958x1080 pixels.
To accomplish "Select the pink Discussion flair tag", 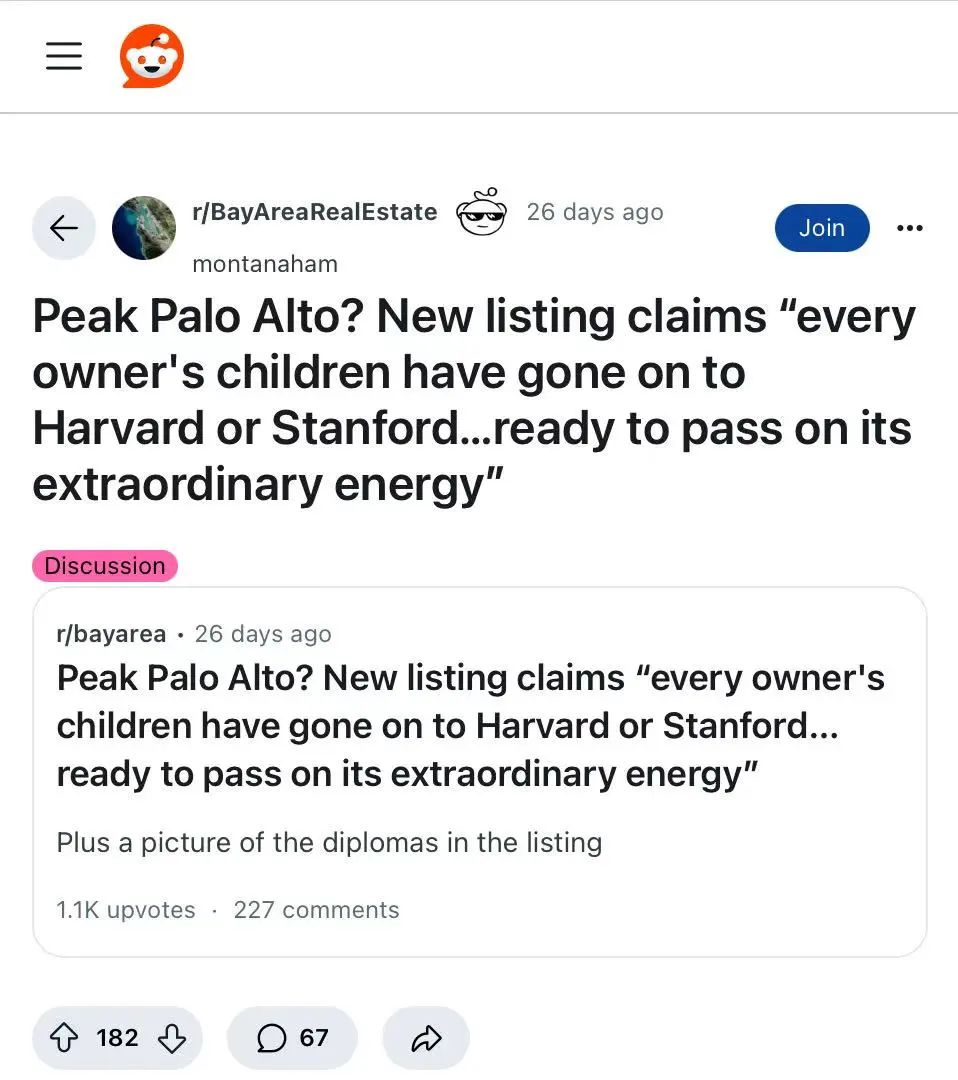I will tap(105, 566).
